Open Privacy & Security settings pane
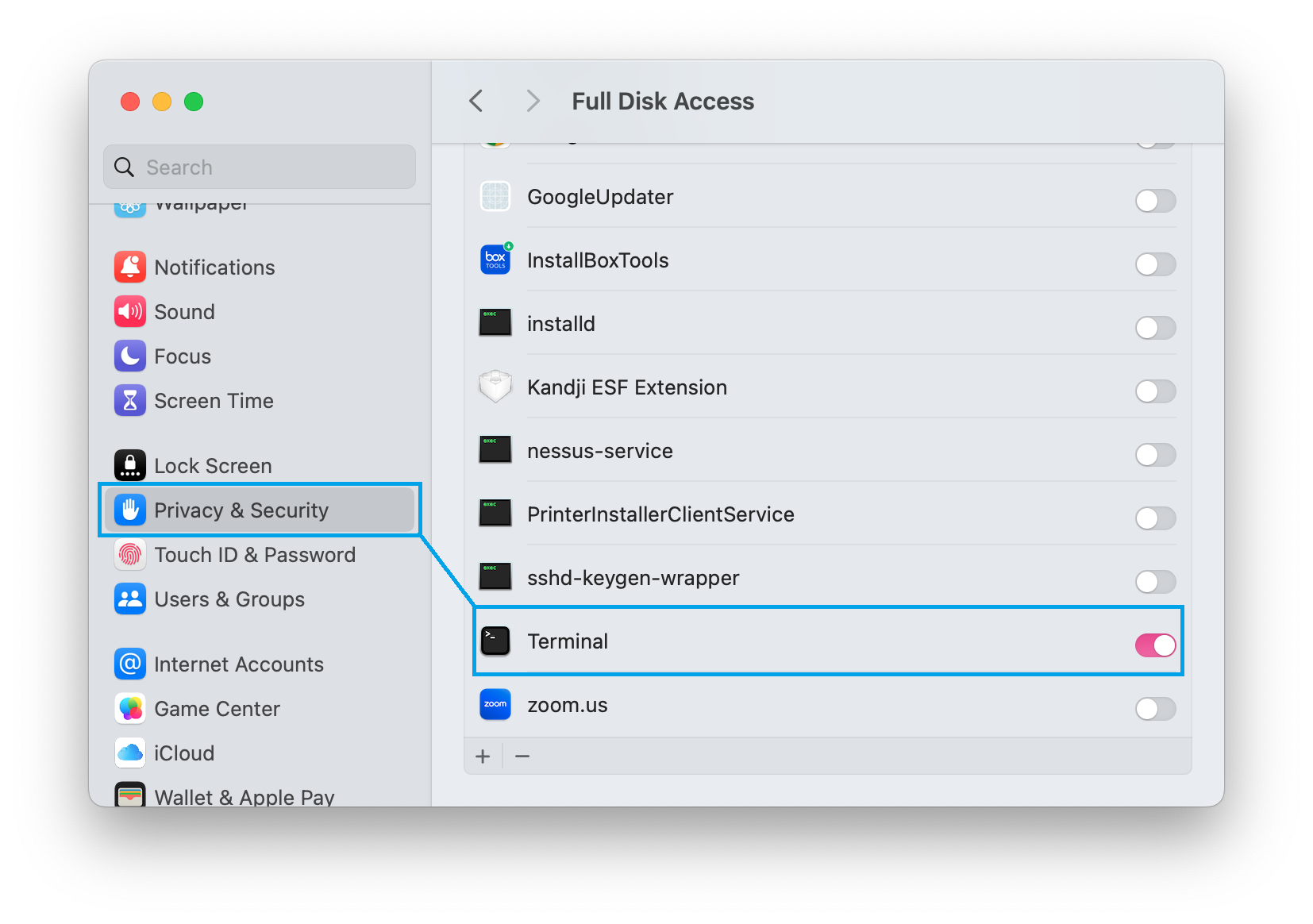This screenshot has width=1313, height=924. (x=241, y=510)
